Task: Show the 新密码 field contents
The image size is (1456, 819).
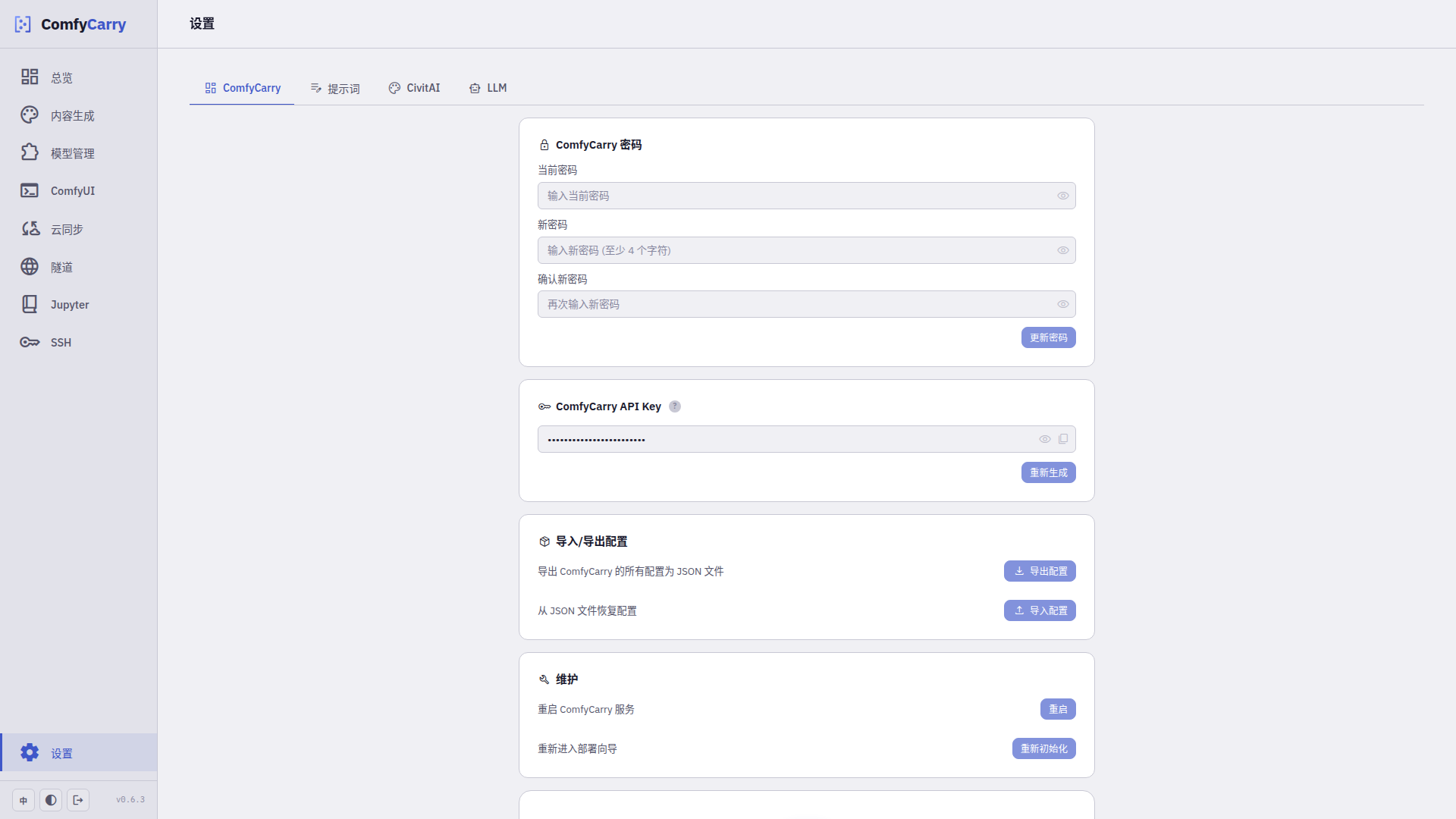Action: pyautogui.click(x=1063, y=250)
